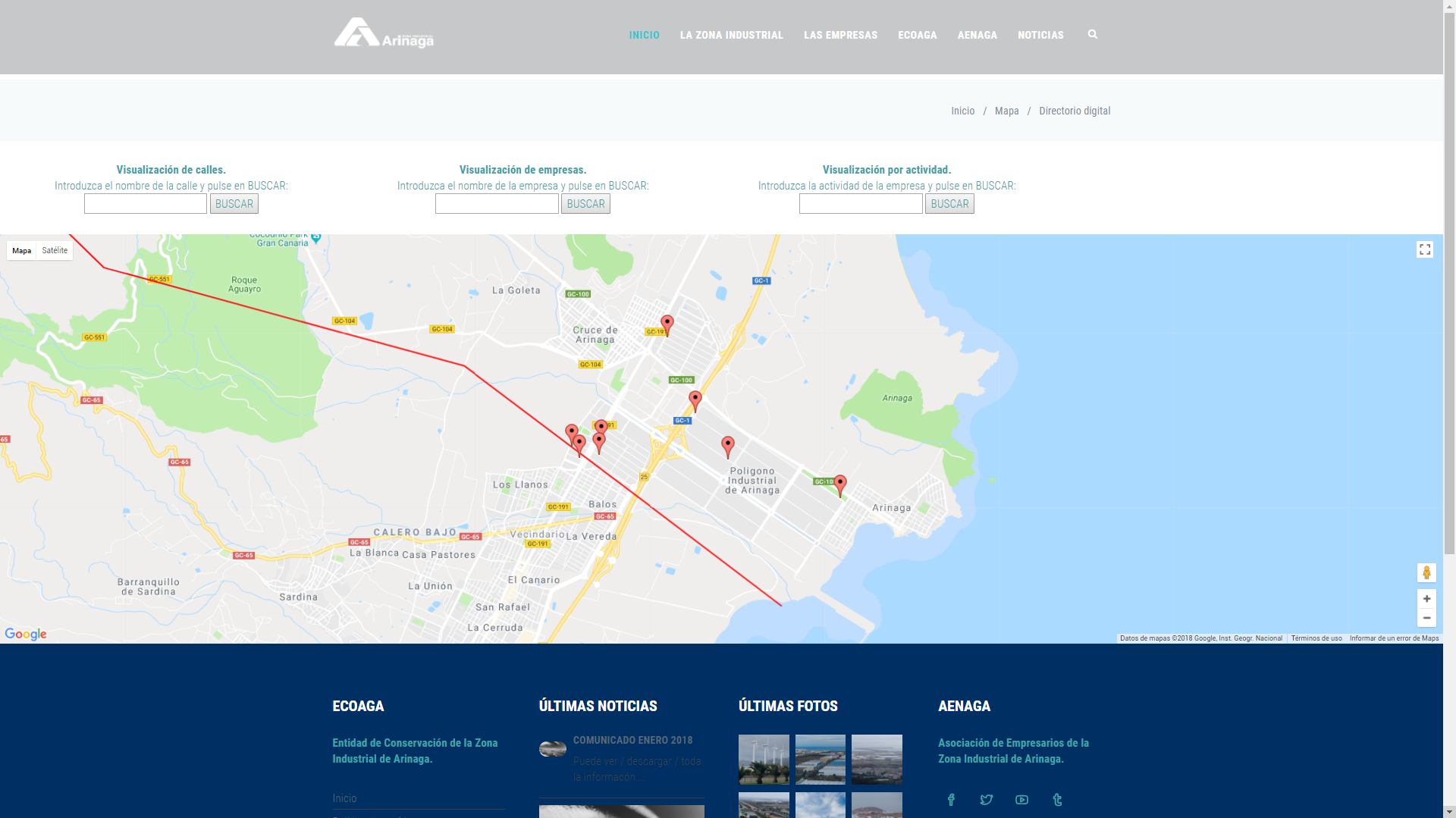Open the Las Empresas menu item

840,35
